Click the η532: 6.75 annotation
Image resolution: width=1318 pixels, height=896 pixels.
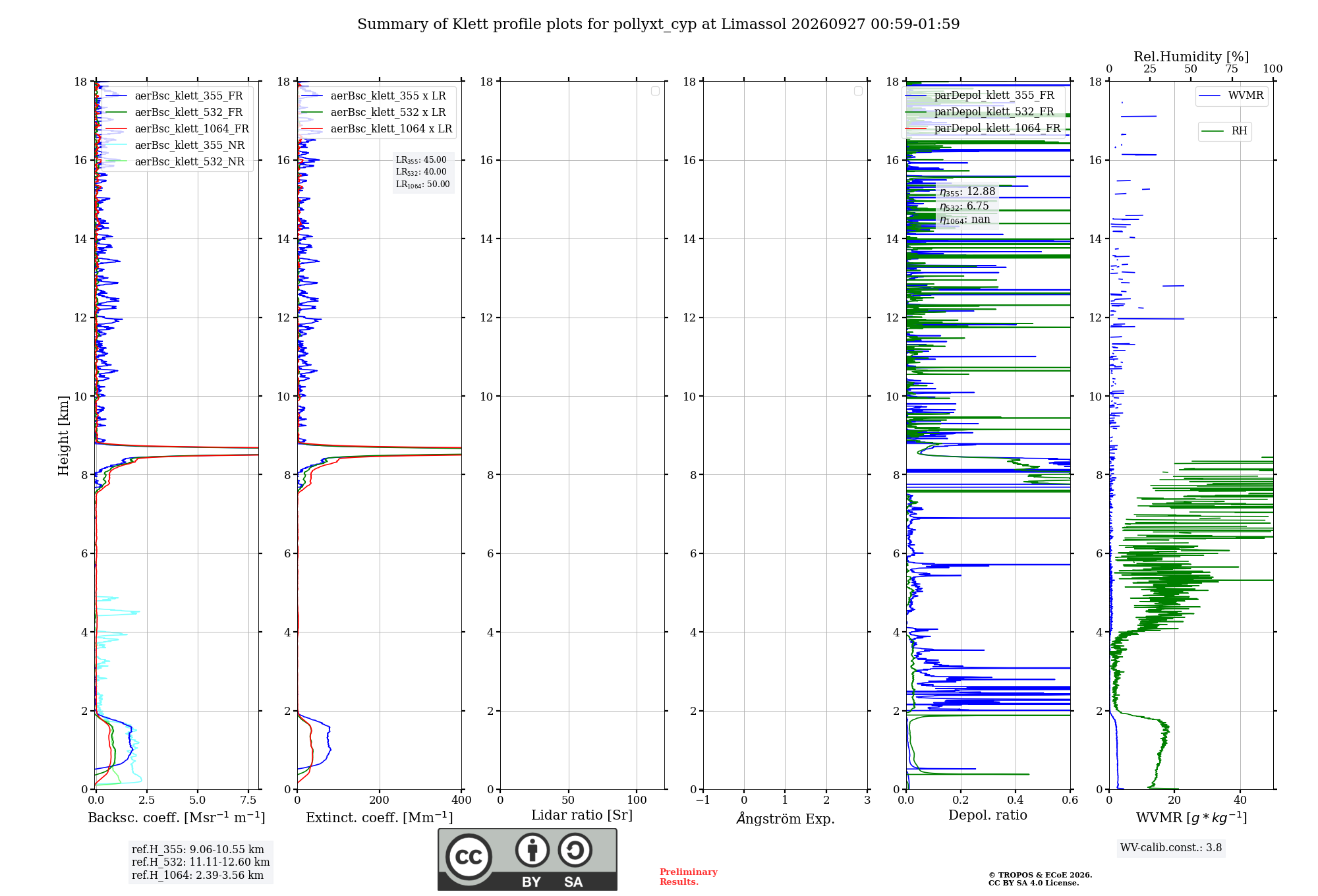pyautogui.click(x=964, y=206)
